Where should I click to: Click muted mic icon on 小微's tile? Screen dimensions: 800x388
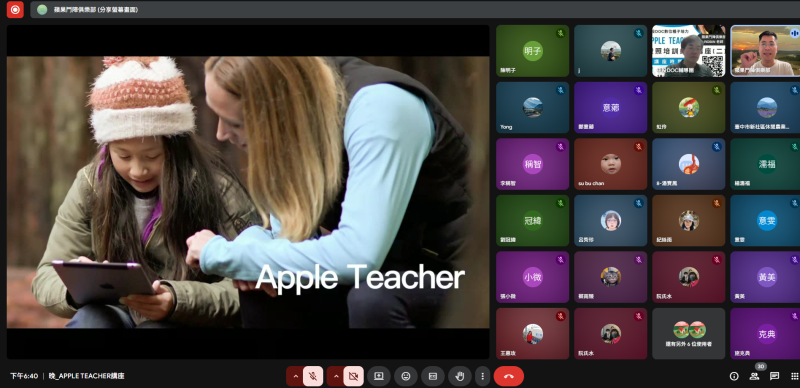[561, 260]
